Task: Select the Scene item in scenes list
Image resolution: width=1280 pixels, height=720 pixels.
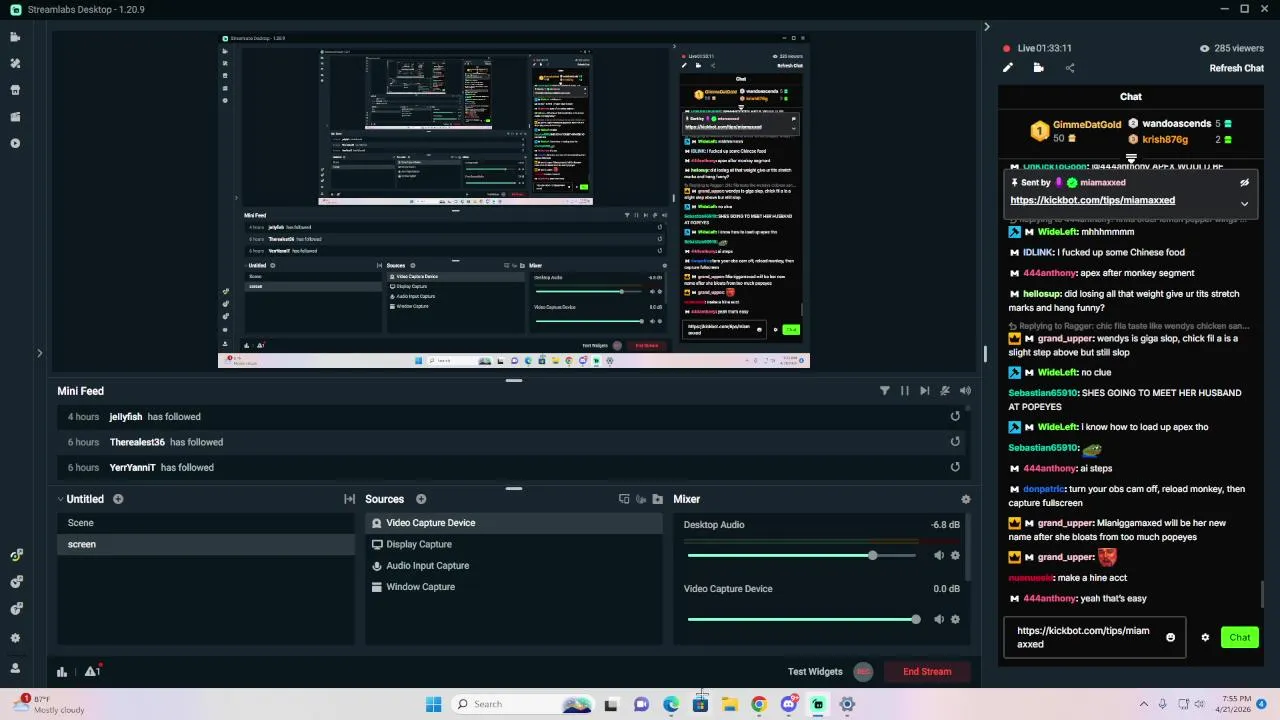Action: (x=205, y=523)
